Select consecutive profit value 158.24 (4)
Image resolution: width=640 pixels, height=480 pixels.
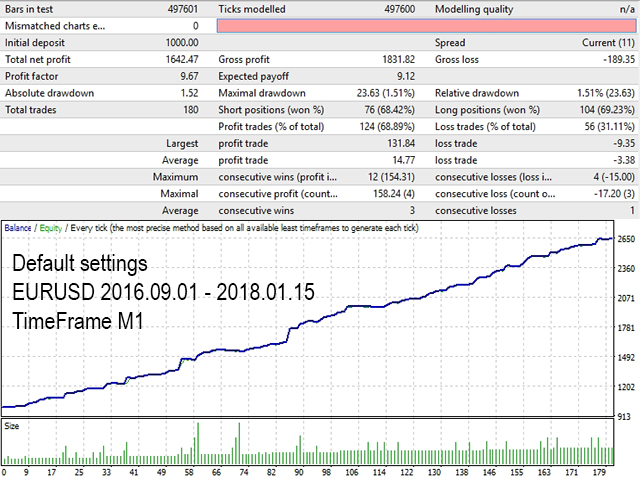coord(394,193)
